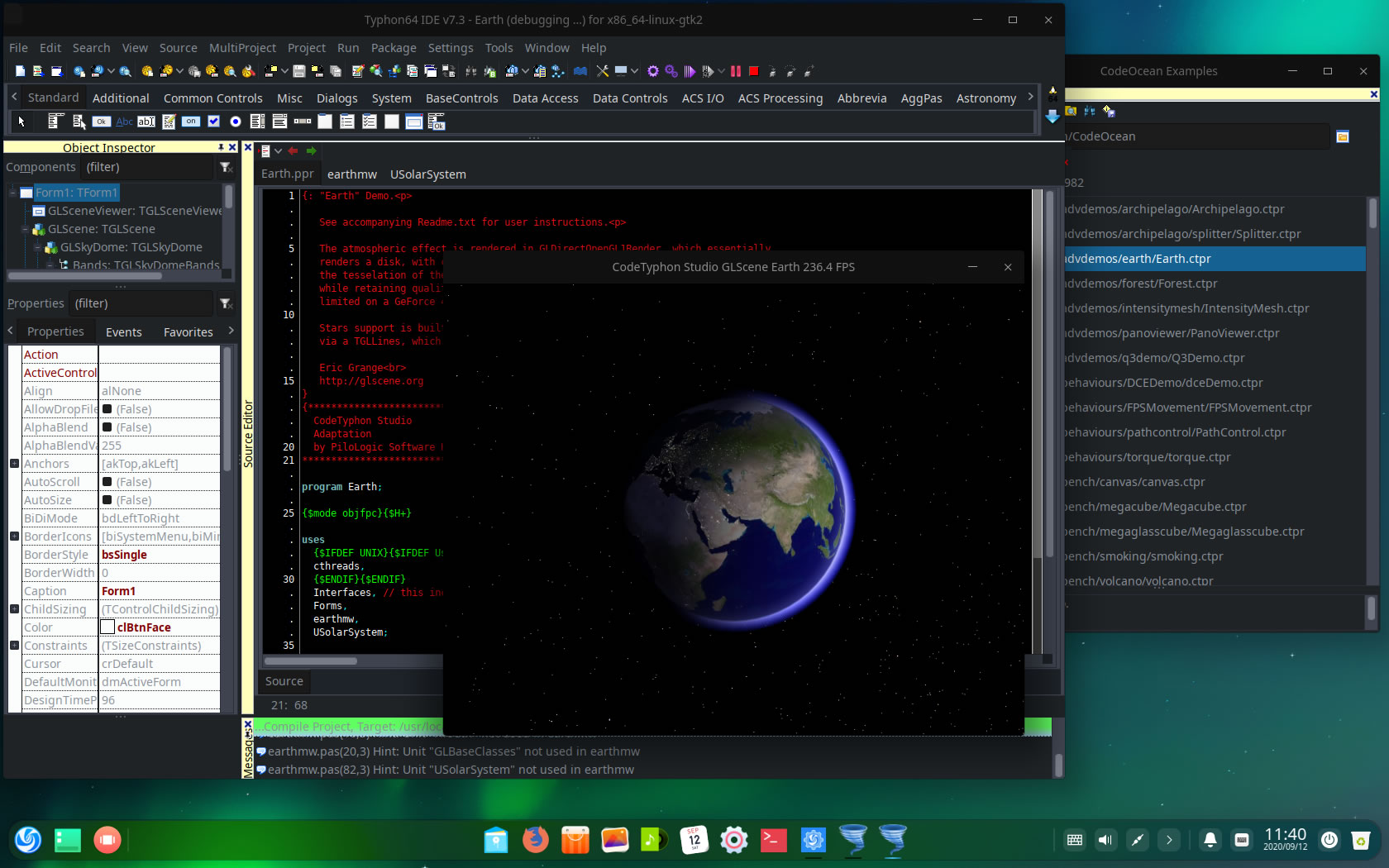Viewport: 1389px width, 868px height.
Task: Click the Save file toolbar icon
Action: 299,72
